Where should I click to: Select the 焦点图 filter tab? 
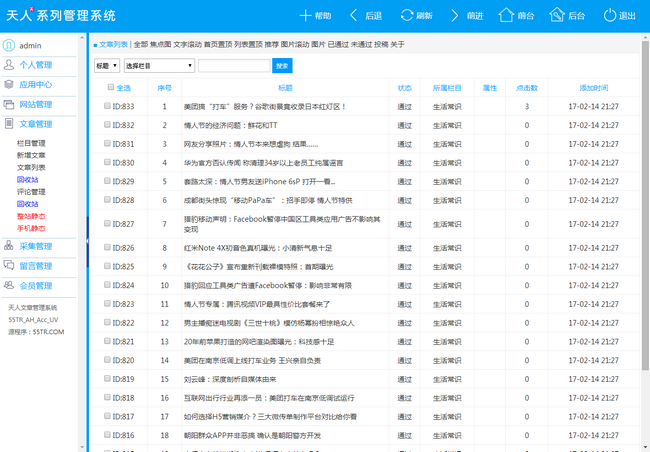pyautogui.click(x=160, y=45)
